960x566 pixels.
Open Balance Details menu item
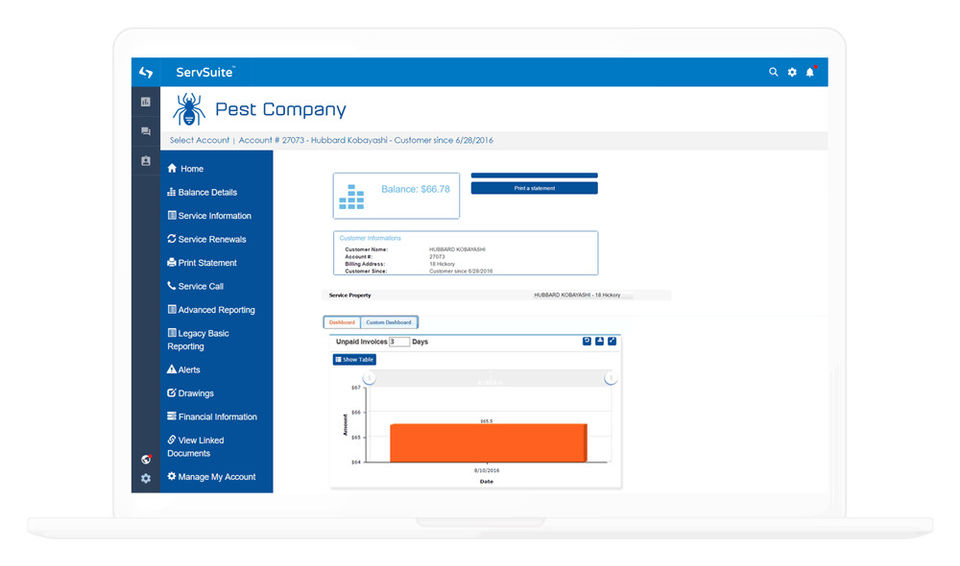click(202, 192)
